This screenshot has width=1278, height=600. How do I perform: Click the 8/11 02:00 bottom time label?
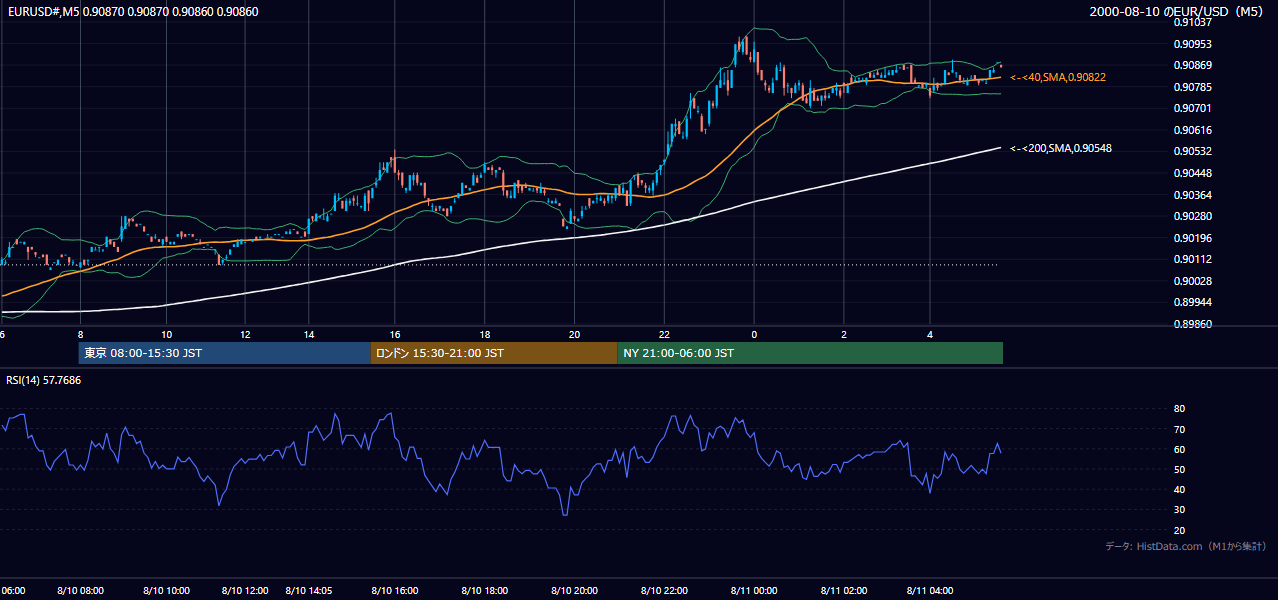(844, 590)
